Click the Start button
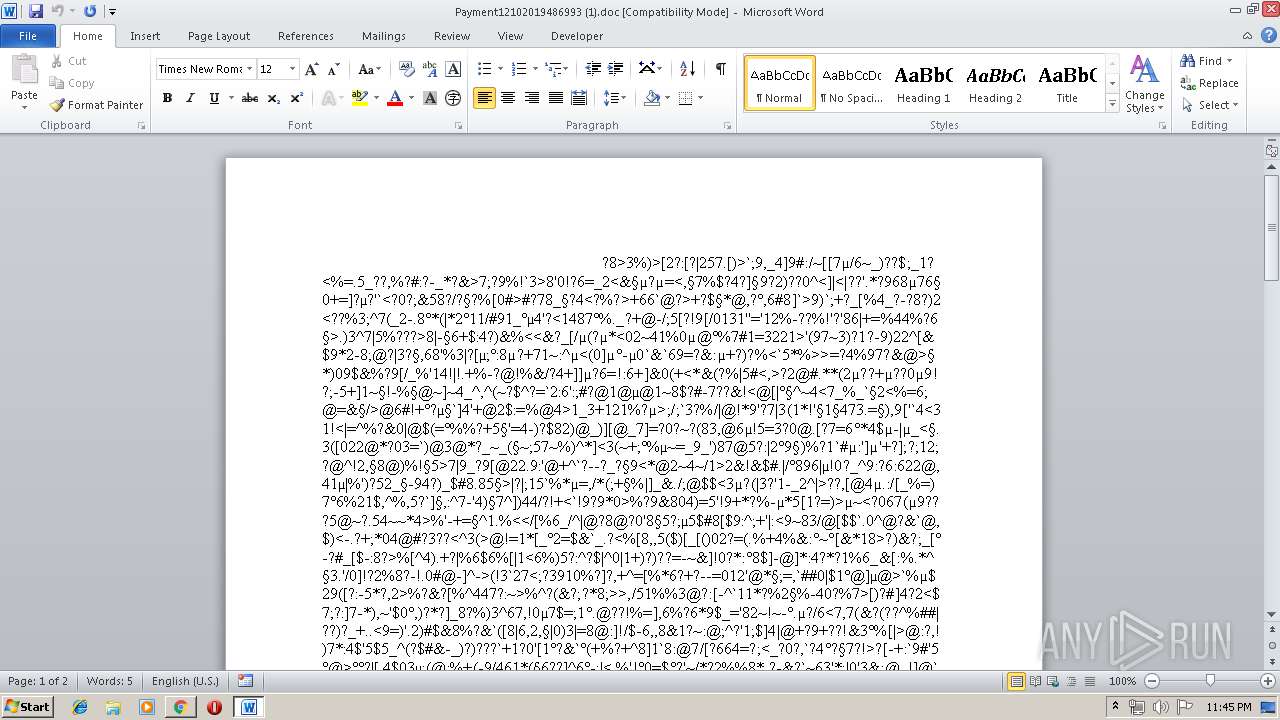This screenshot has height=720, width=1280. pos(27,707)
